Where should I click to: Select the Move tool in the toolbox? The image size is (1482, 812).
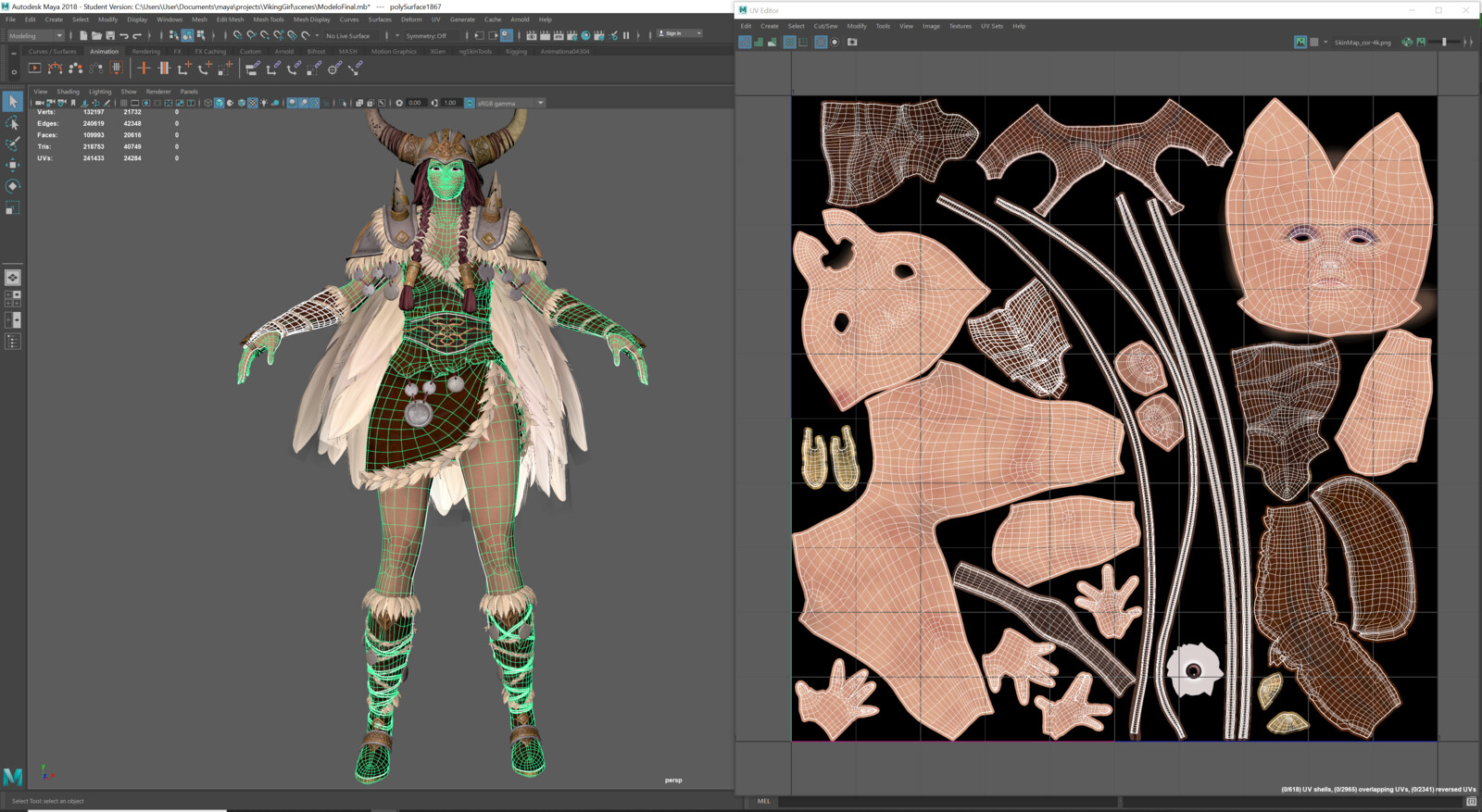[x=13, y=165]
